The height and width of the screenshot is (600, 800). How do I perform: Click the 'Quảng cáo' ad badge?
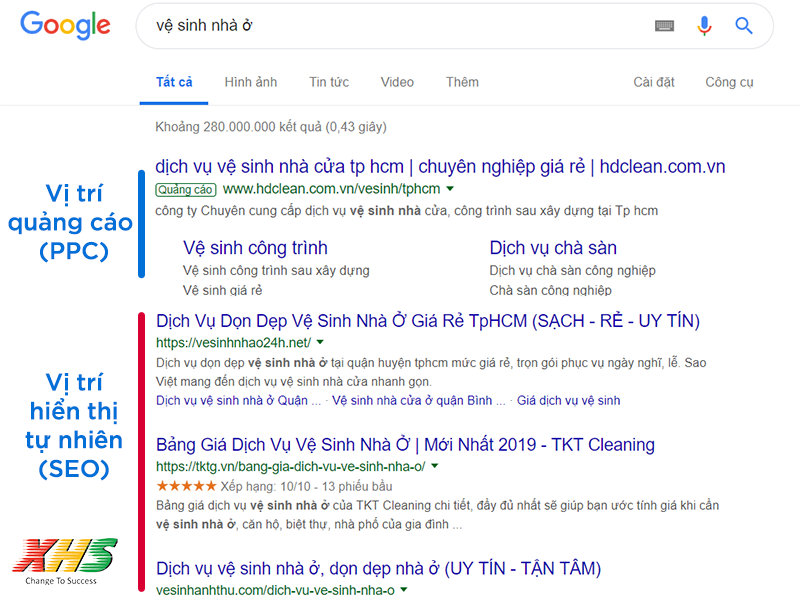tap(186, 190)
